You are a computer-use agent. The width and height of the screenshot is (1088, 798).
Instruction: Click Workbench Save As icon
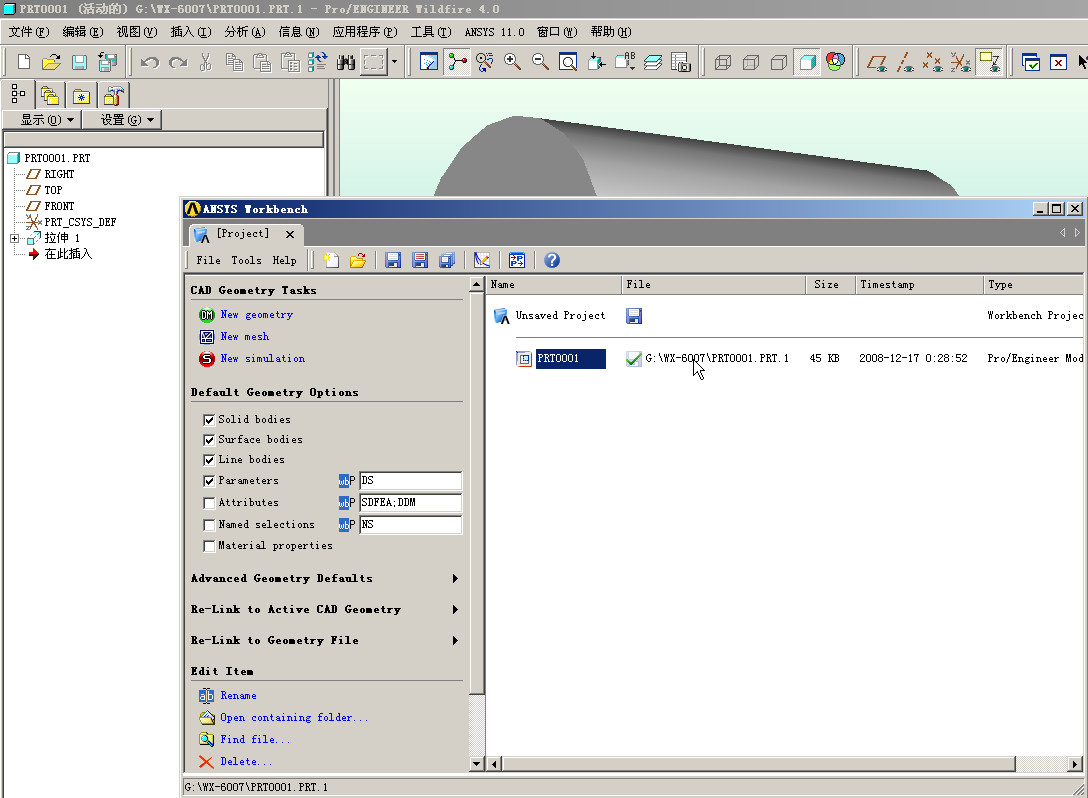[x=420, y=260]
